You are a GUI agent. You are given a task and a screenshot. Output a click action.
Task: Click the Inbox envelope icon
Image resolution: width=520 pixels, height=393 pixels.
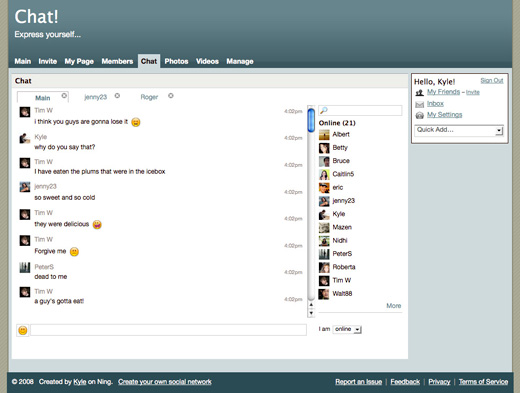[419, 104]
